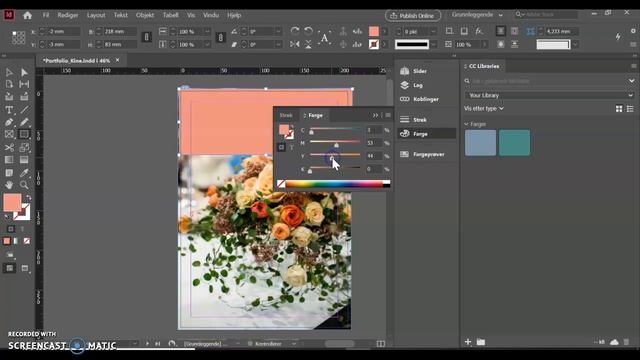Image resolution: width=640 pixels, height=360 pixels.
Task: Select the Rectangle tool
Action: 24,134
